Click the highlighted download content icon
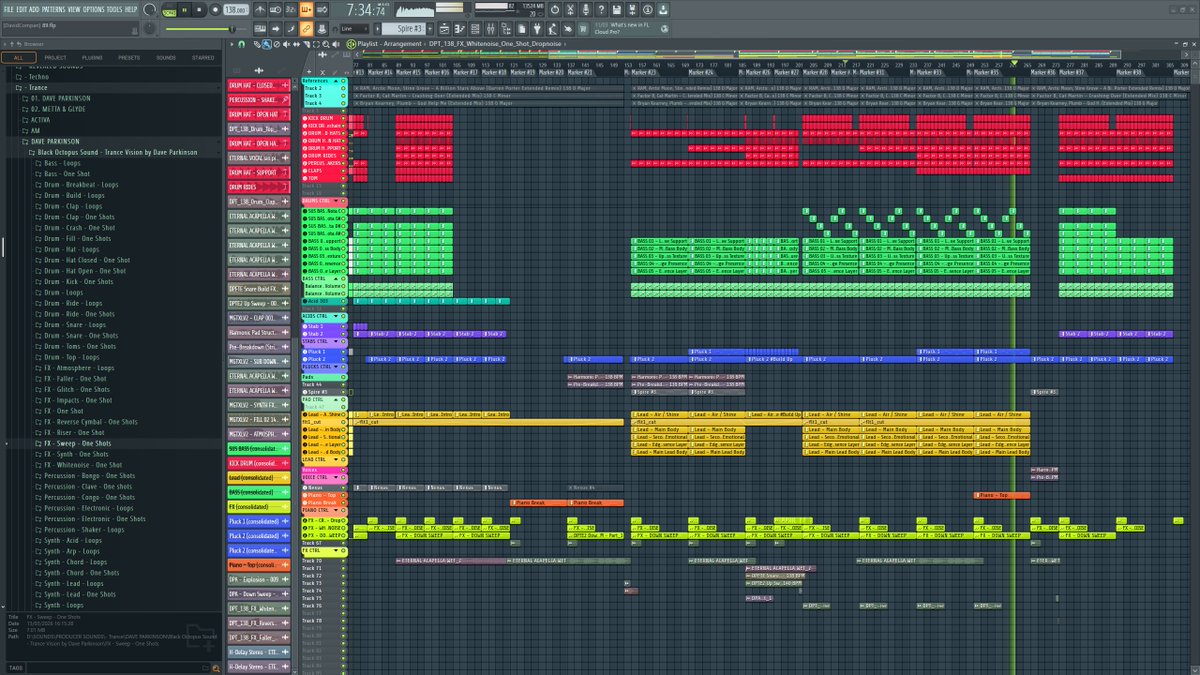The height and width of the screenshot is (675, 1200). coord(663,9)
